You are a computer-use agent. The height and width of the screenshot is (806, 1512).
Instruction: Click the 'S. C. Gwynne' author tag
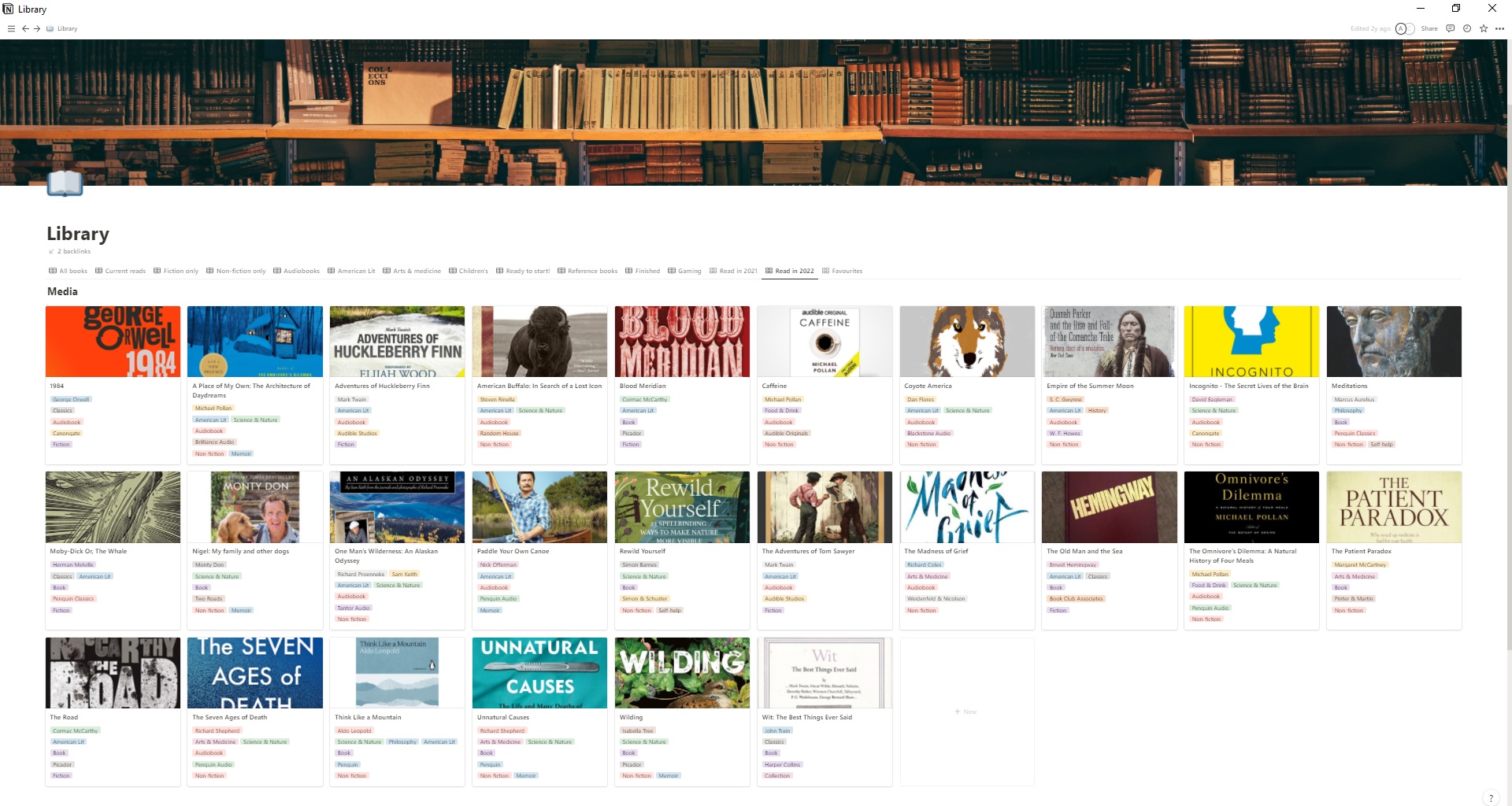[x=1065, y=400]
